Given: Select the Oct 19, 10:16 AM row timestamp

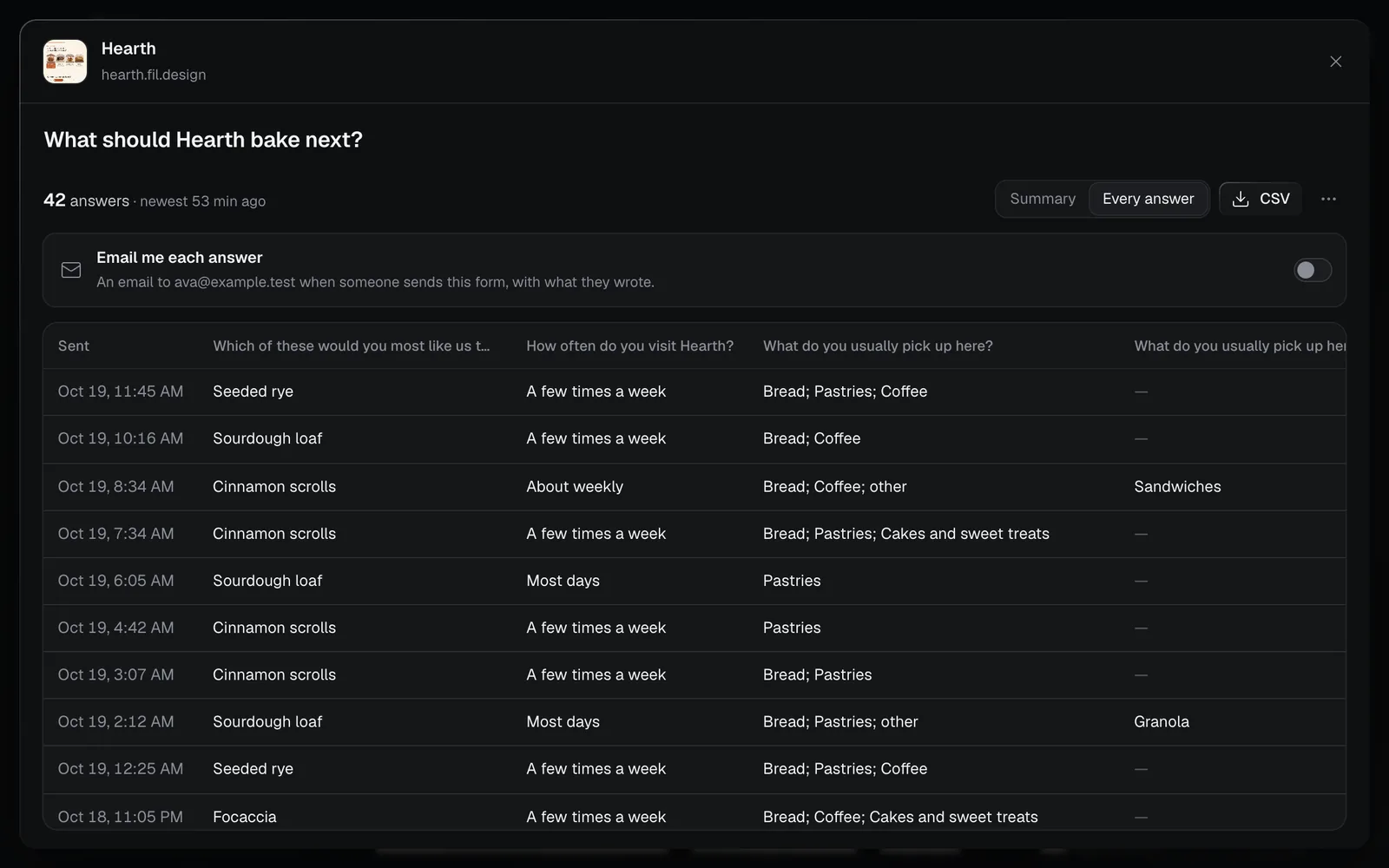Looking at the screenshot, I should click(121, 438).
